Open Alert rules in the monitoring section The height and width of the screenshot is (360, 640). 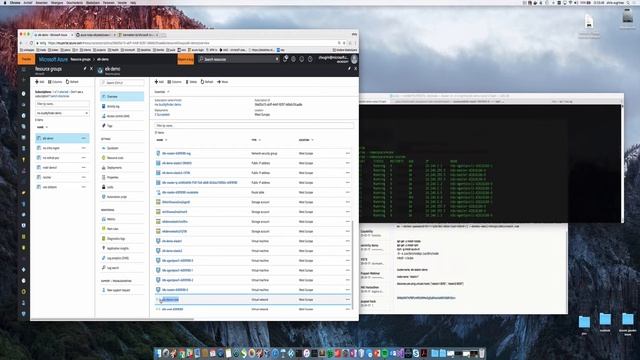(122, 229)
